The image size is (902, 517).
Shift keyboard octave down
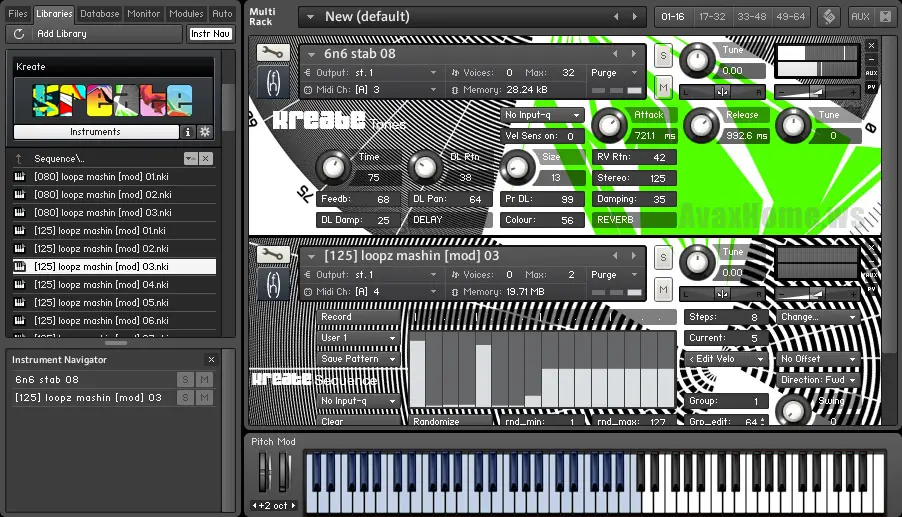(x=255, y=505)
